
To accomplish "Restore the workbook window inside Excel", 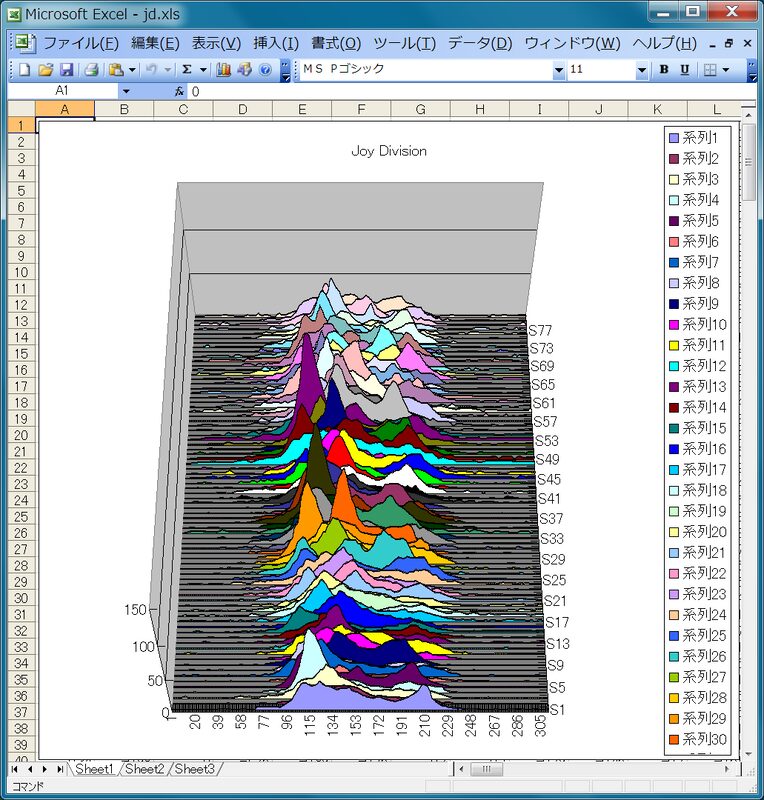I will click(729, 44).
